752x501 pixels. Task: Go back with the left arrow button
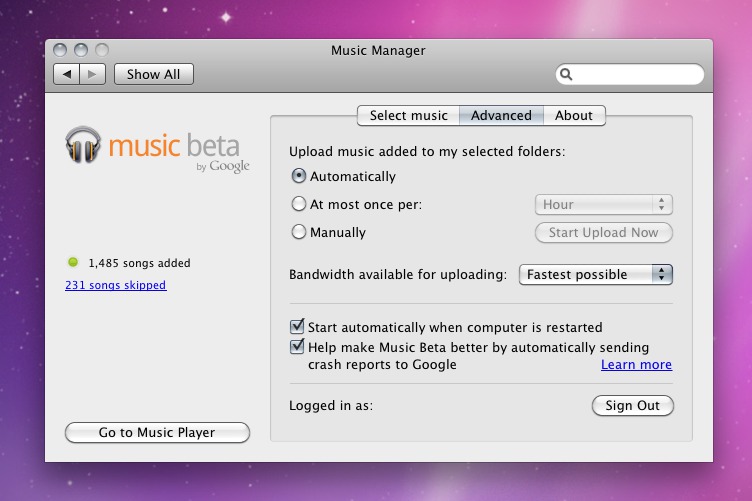point(67,74)
